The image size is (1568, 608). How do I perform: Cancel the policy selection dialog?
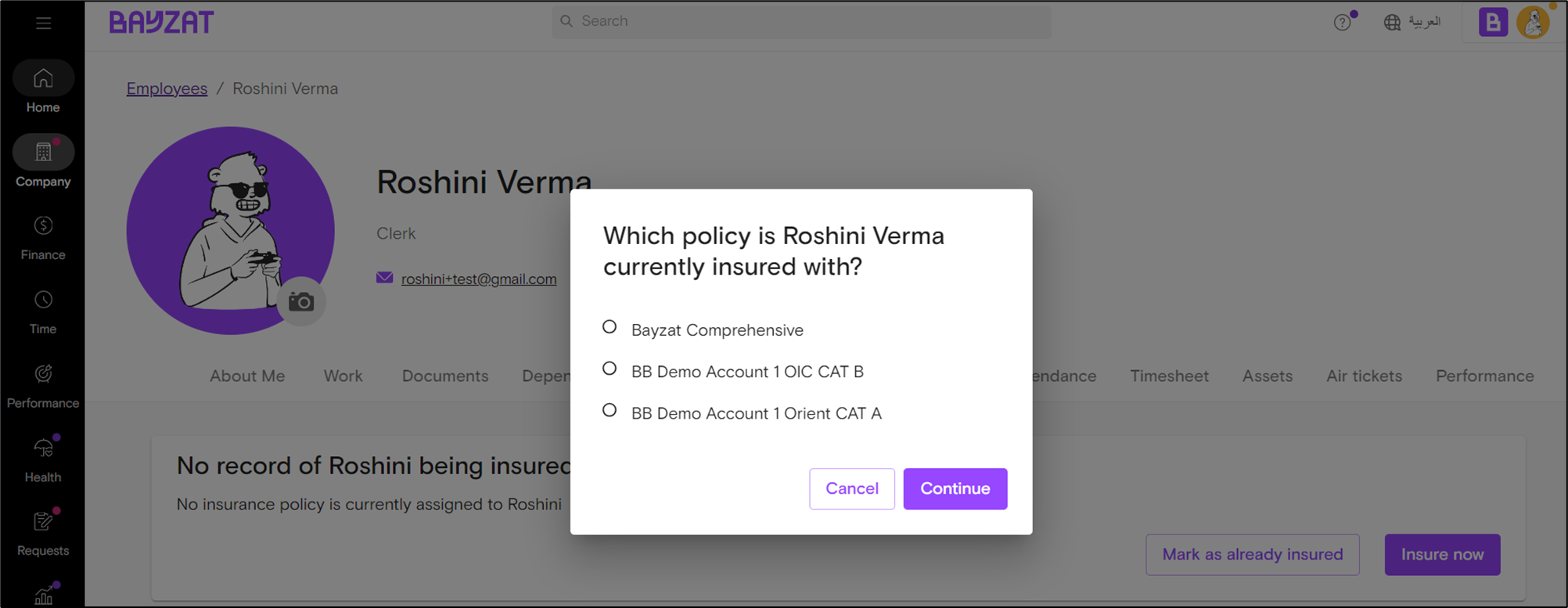[x=852, y=489]
